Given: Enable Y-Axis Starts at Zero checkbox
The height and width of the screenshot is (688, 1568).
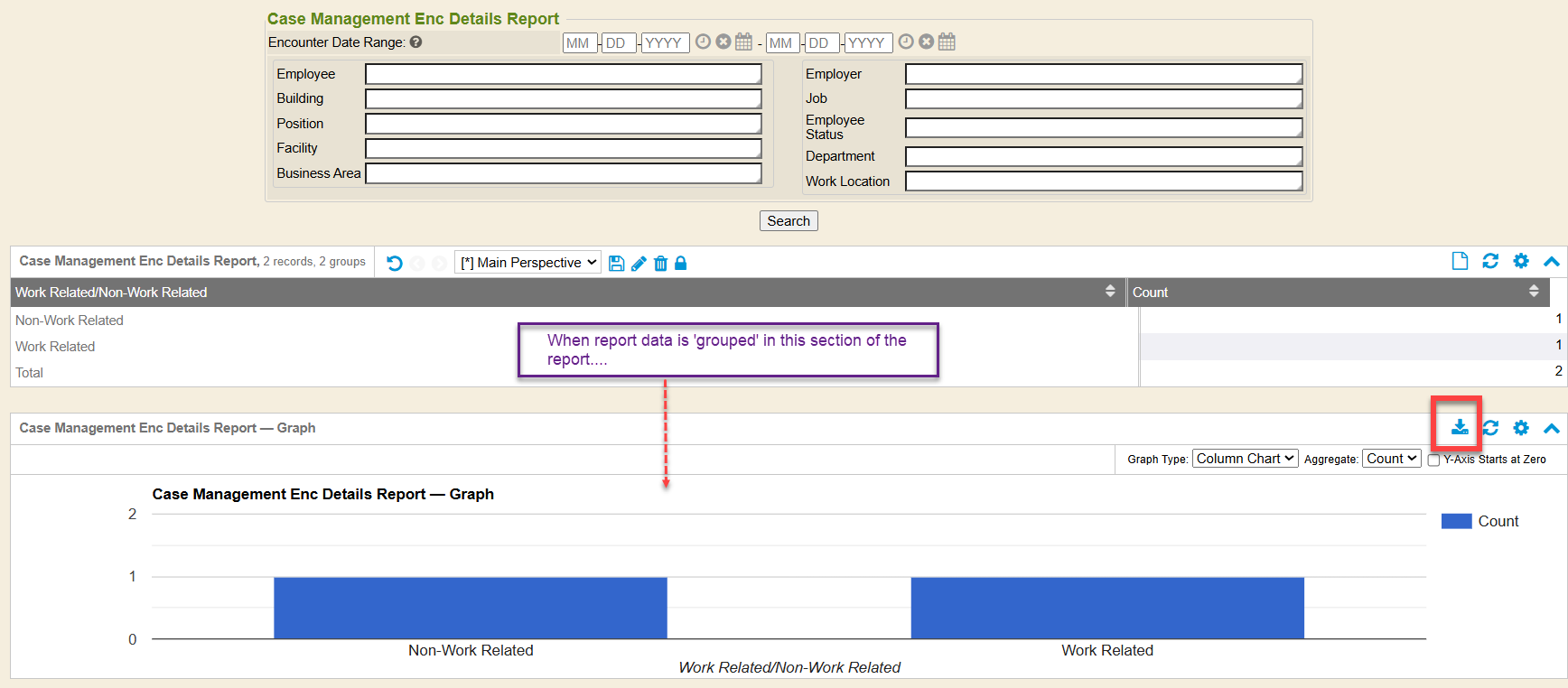Looking at the screenshot, I should pos(1433,460).
